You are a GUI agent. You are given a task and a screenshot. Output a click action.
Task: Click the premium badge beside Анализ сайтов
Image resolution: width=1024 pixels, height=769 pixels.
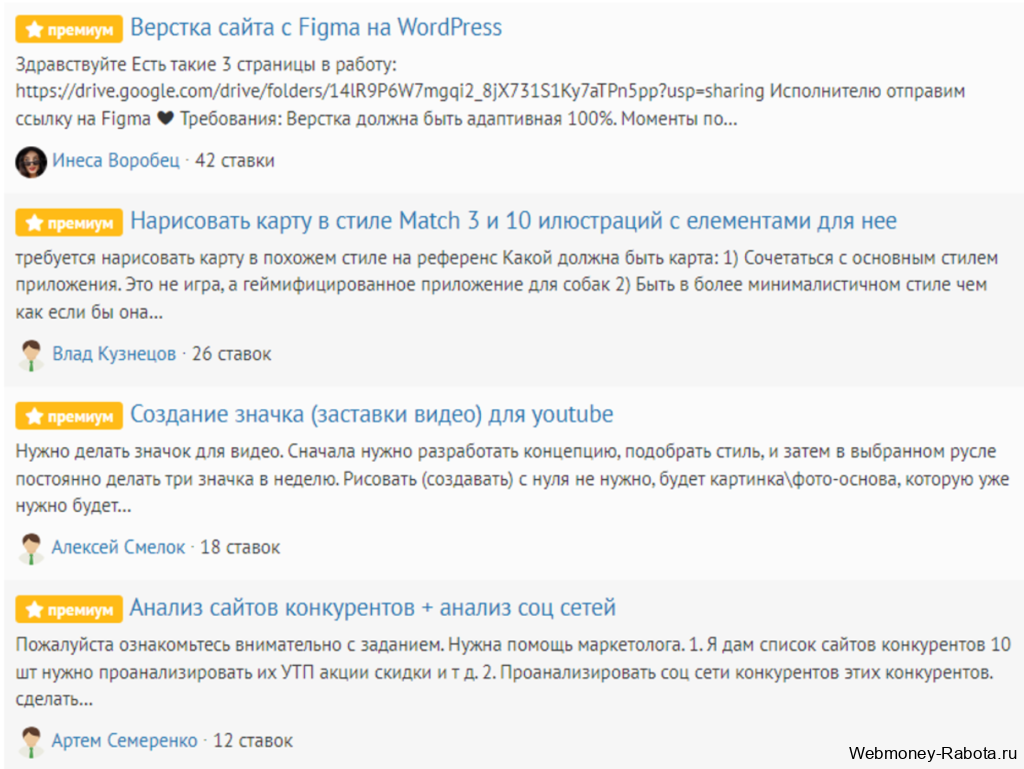(69, 609)
